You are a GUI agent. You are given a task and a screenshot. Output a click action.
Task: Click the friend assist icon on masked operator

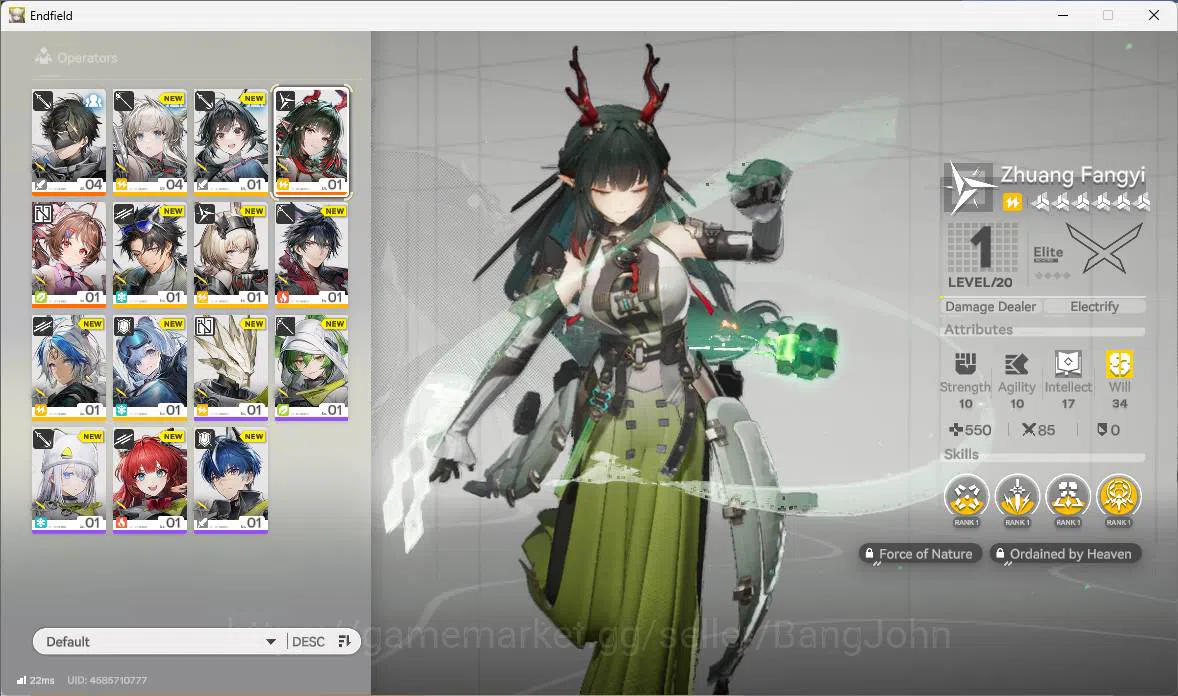[x=93, y=100]
